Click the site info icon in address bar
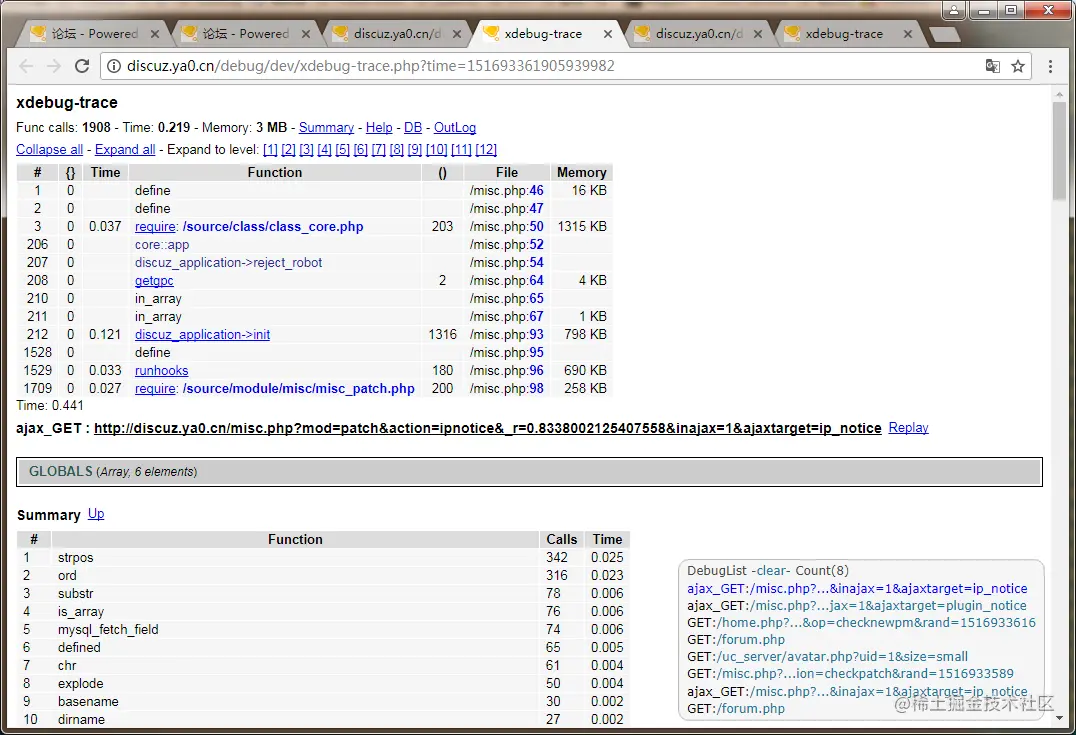The image size is (1076, 735). [114, 66]
